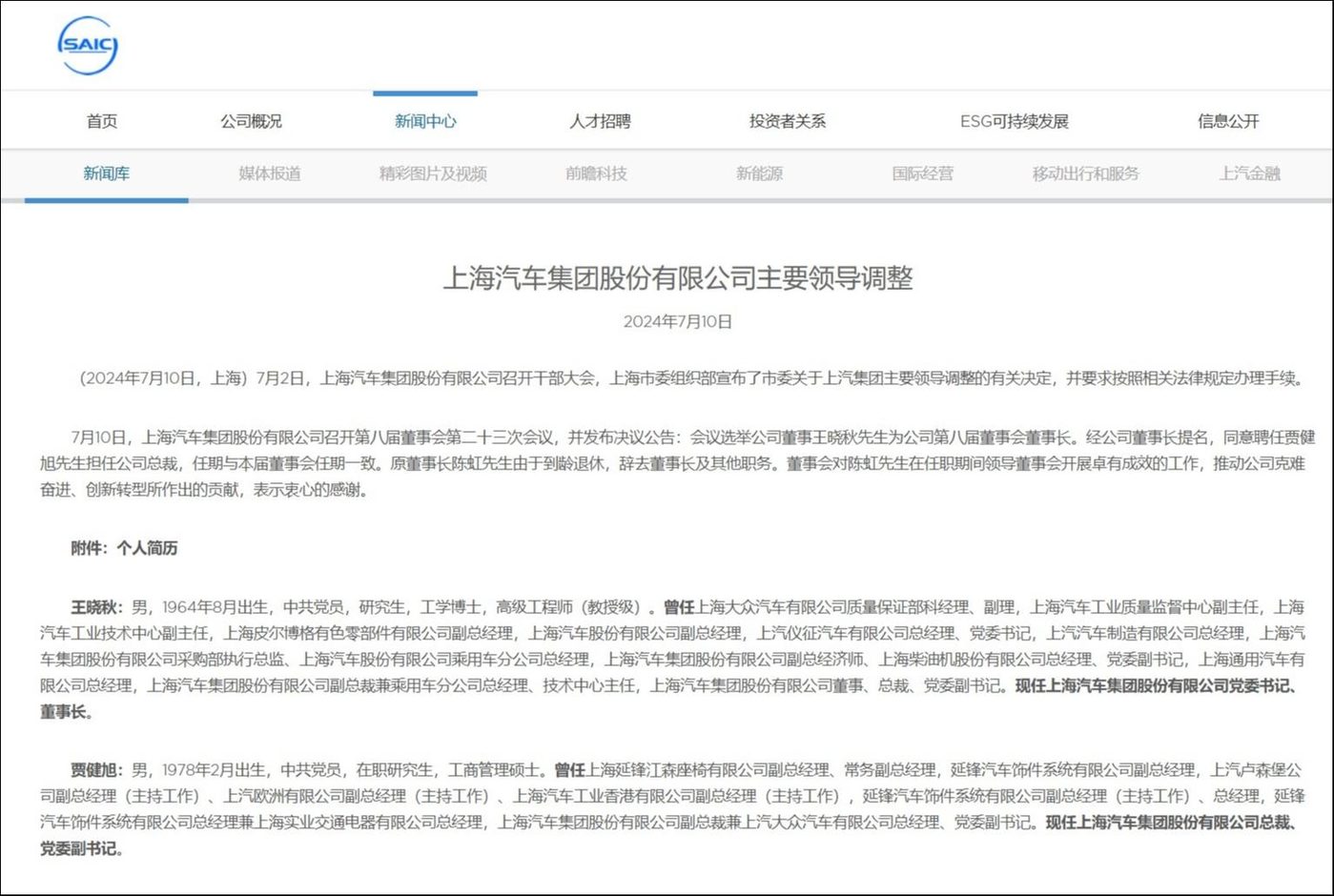The image size is (1334, 896).
Task: Open the 移动出行和服务 tab
Action: pos(1086,174)
